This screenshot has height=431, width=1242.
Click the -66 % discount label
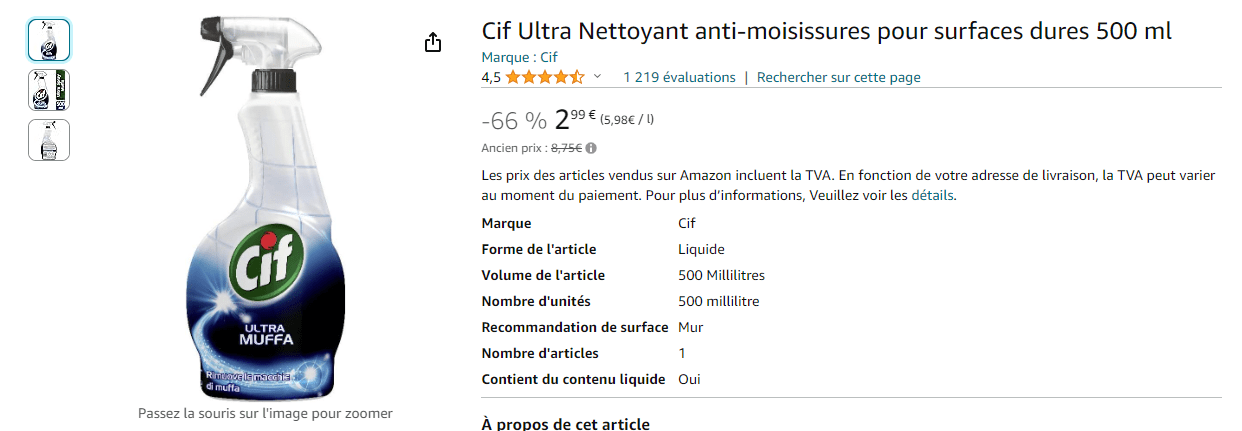(x=514, y=121)
